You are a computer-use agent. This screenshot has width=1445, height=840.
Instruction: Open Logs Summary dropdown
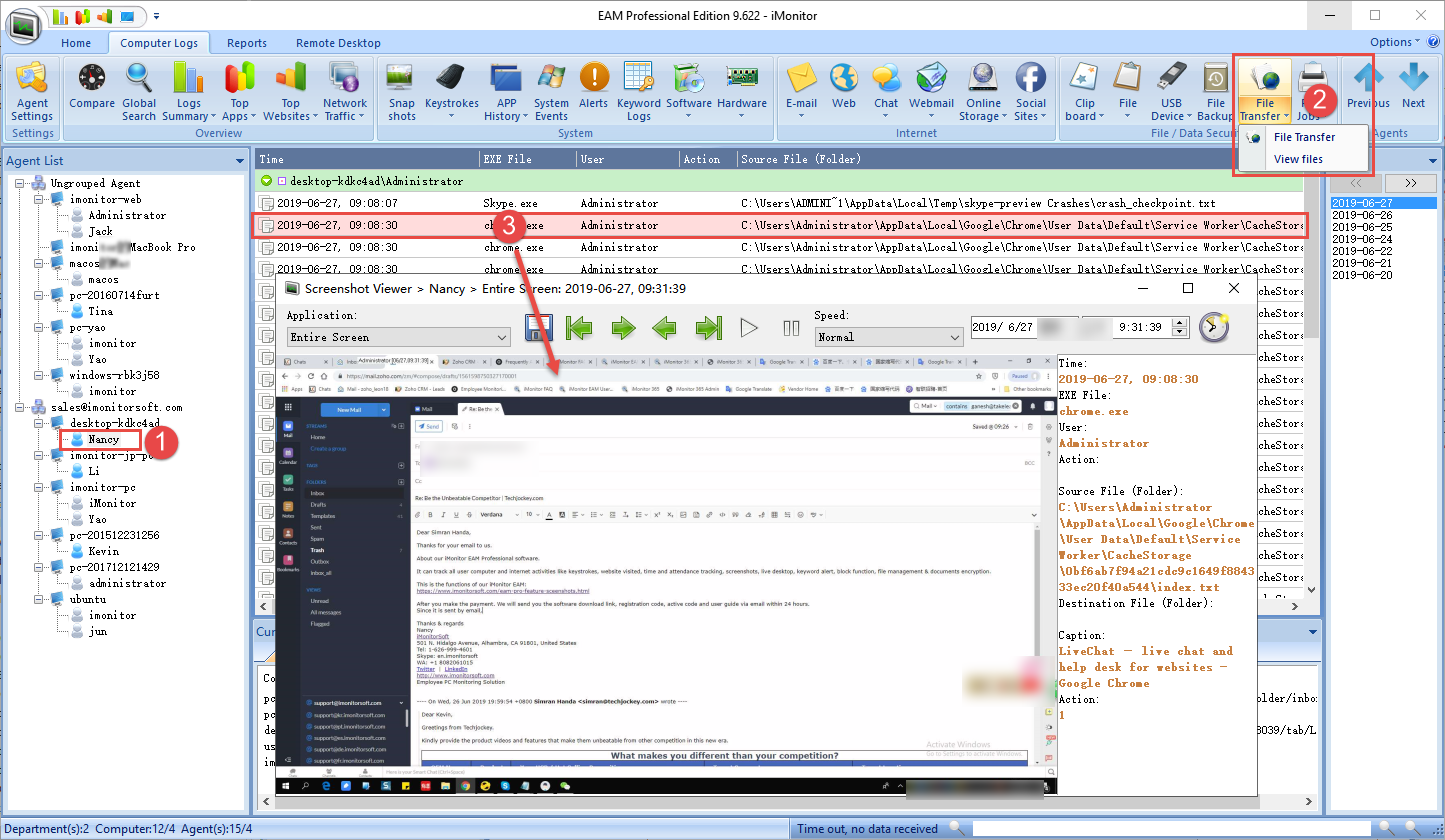point(188,91)
